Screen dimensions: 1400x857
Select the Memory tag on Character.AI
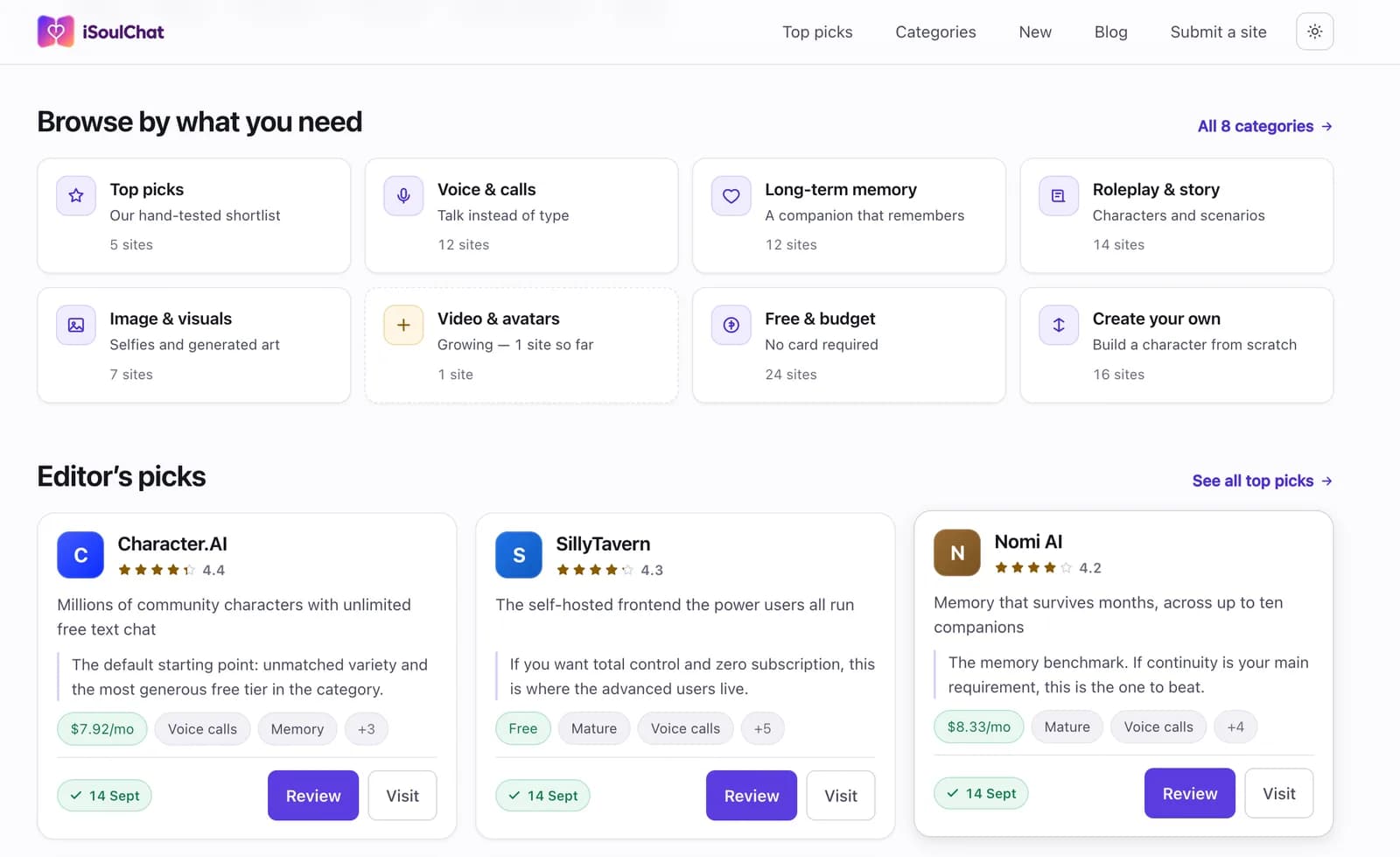(x=297, y=729)
